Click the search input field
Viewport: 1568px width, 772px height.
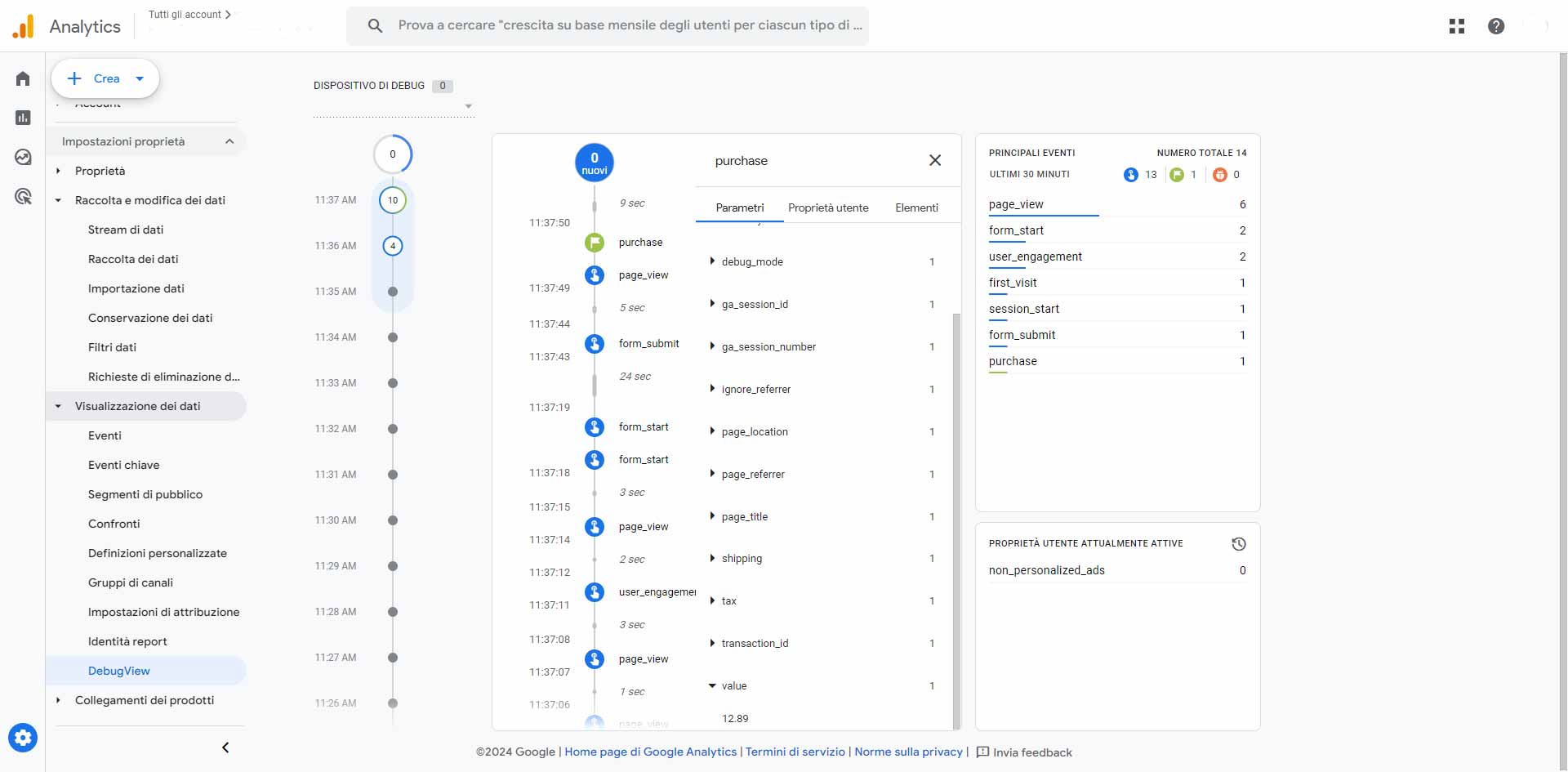coord(629,25)
